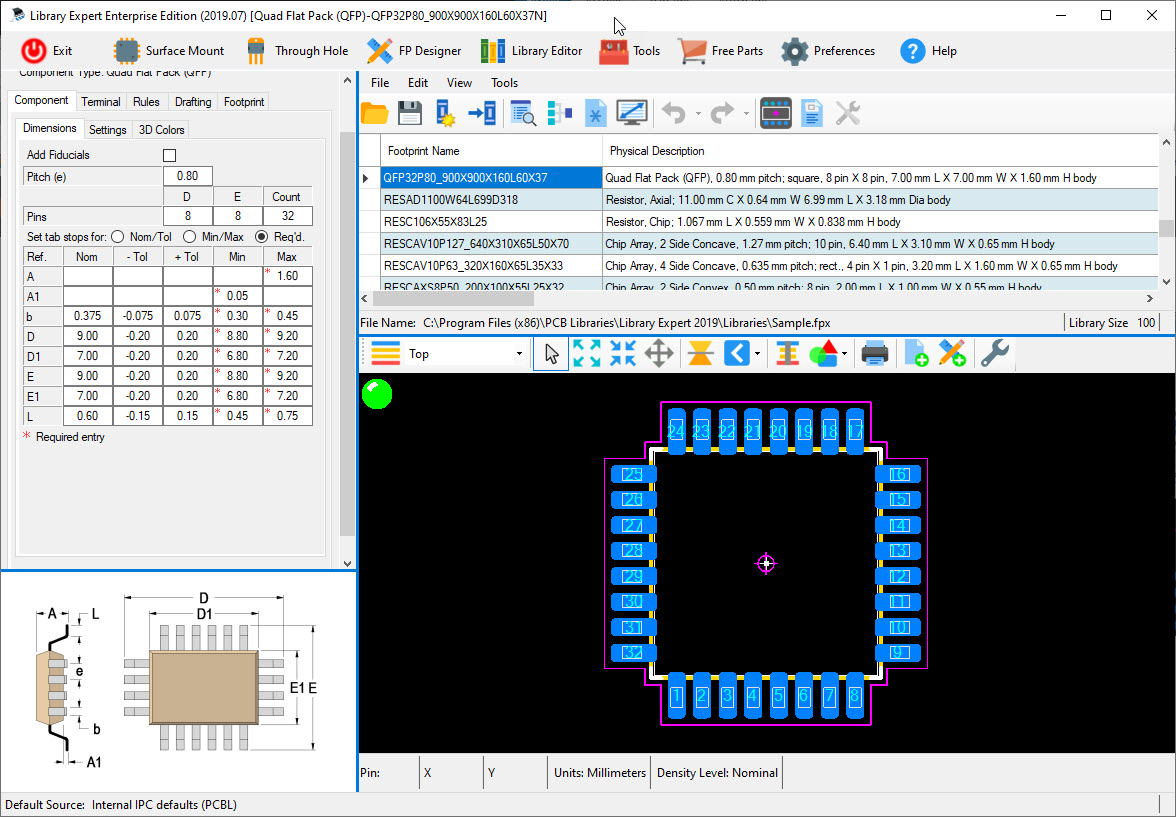Open the Tools toolbox in top bar
Viewport: 1176px width, 817px height.
(x=629, y=51)
